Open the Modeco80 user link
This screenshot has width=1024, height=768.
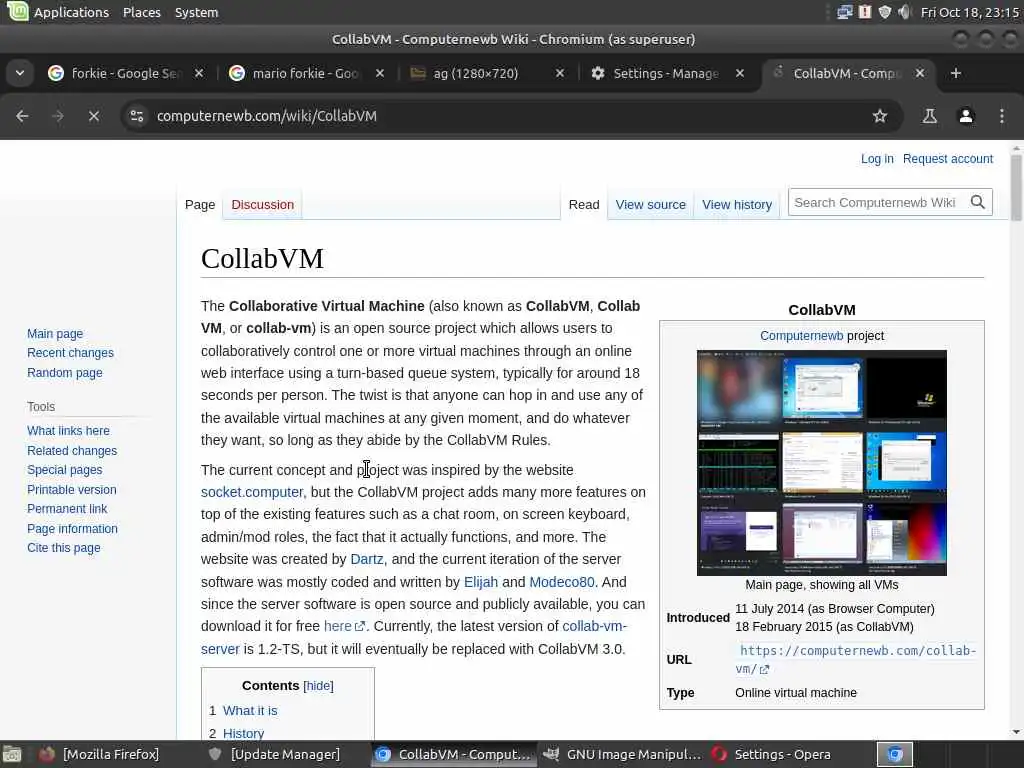tap(562, 582)
